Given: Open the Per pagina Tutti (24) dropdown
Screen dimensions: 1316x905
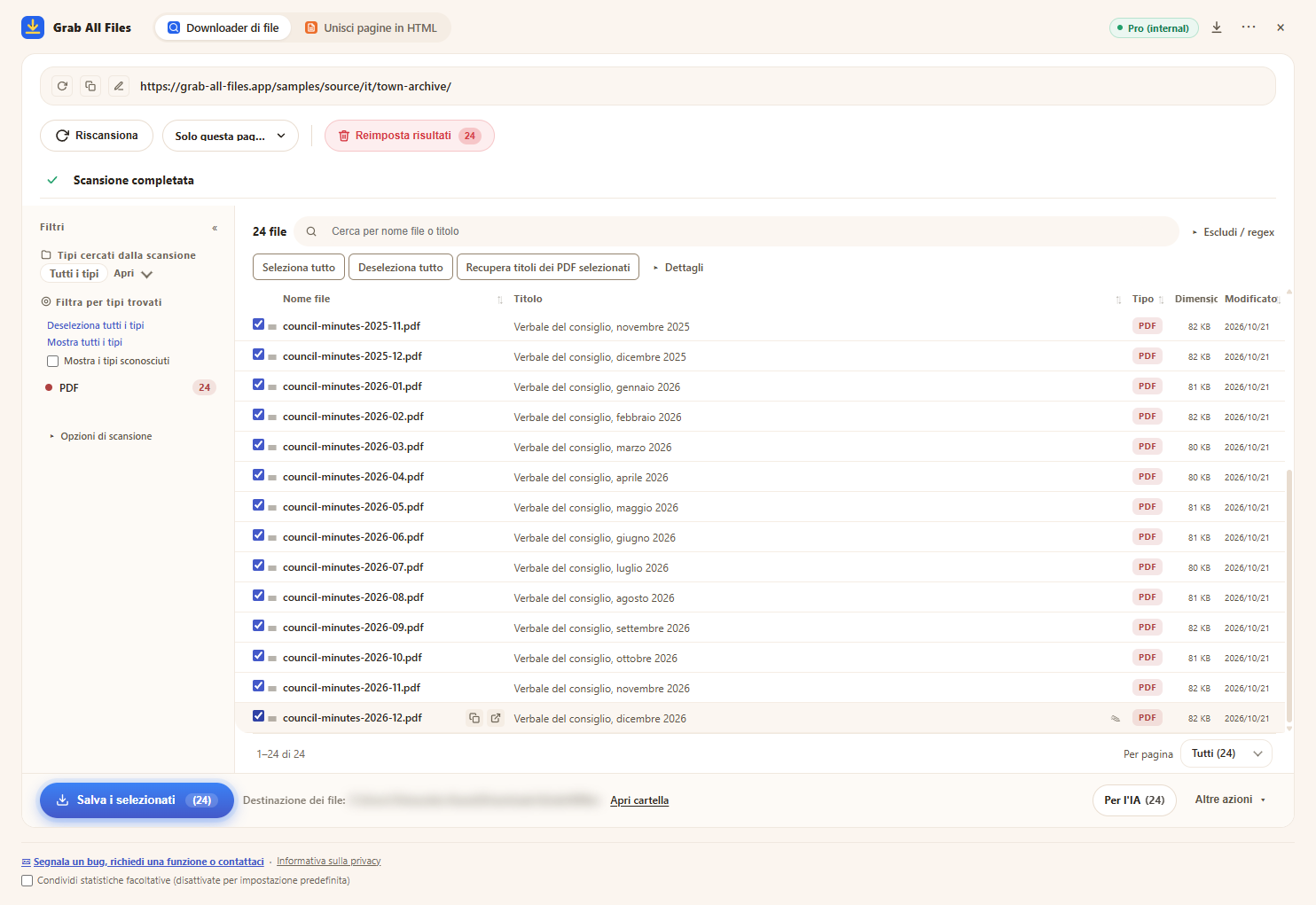Looking at the screenshot, I should pyautogui.click(x=1226, y=753).
